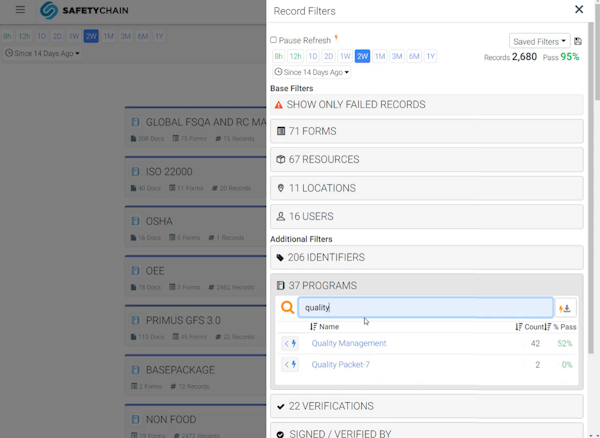This screenshot has width=600, height=438.
Task: Open the ISO 22000 program card
Action: [x=196, y=177]
